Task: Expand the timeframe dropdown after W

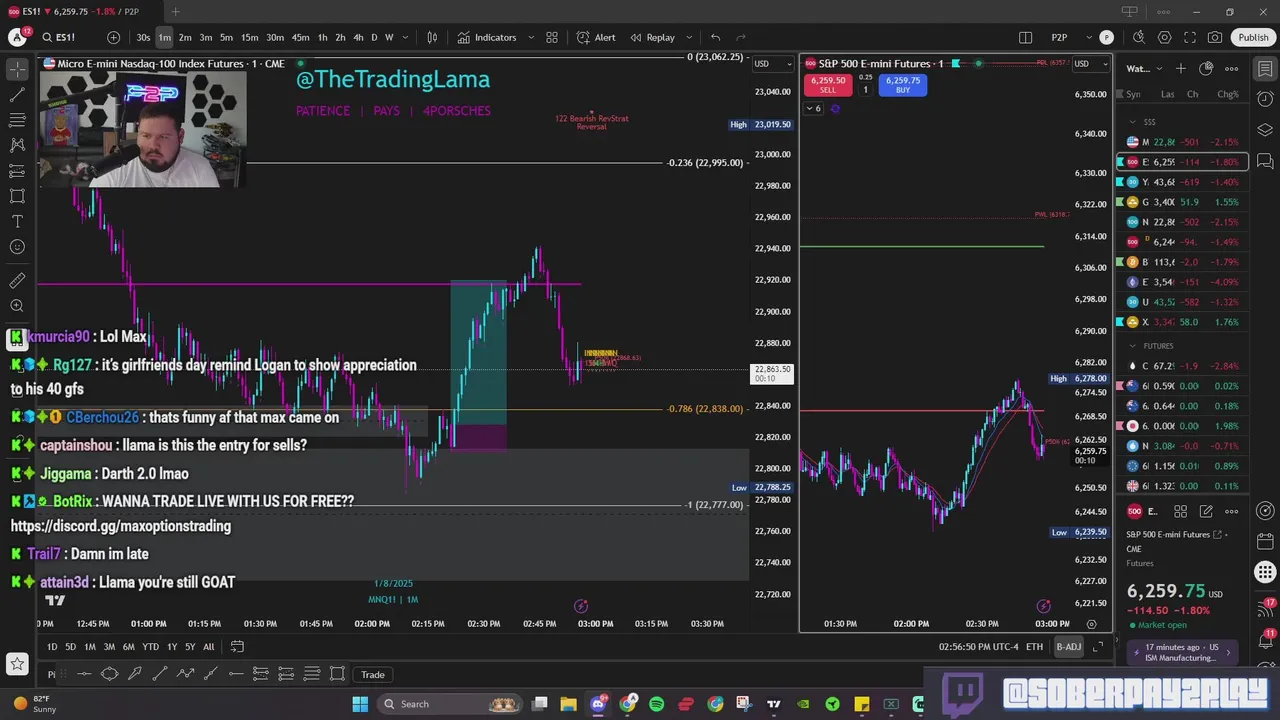Action: (404, 37)
